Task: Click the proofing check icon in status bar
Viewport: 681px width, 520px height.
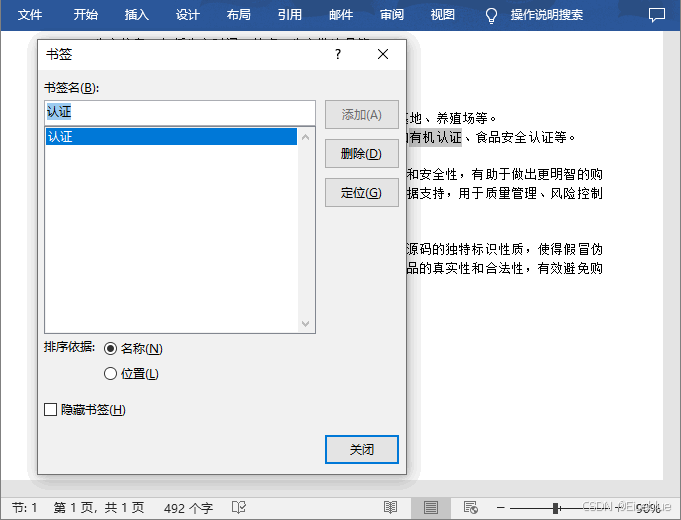Action: tap(239, 507)
